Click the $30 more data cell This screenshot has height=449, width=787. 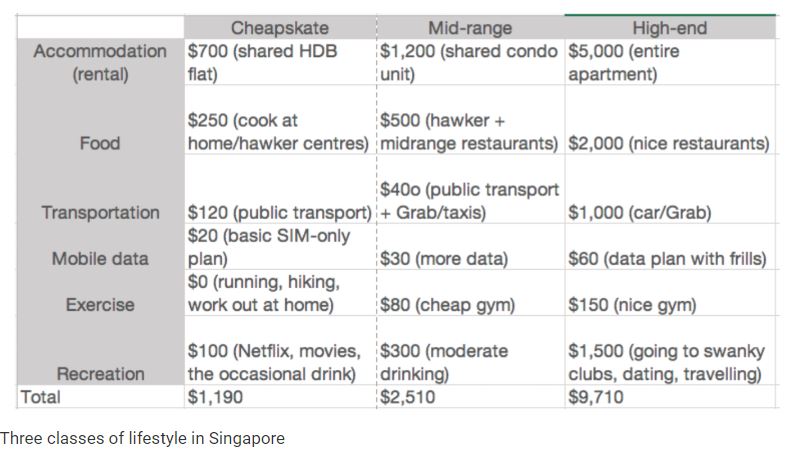coord(470,247)
